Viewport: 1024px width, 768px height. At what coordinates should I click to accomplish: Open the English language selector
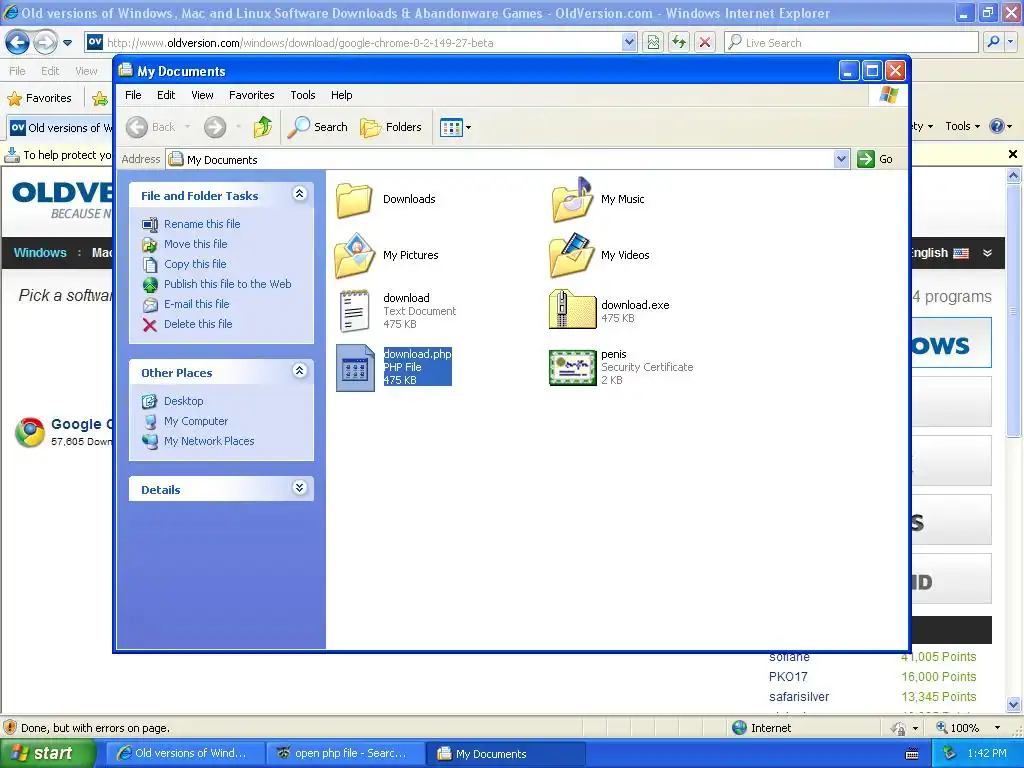tap(952, 253)
